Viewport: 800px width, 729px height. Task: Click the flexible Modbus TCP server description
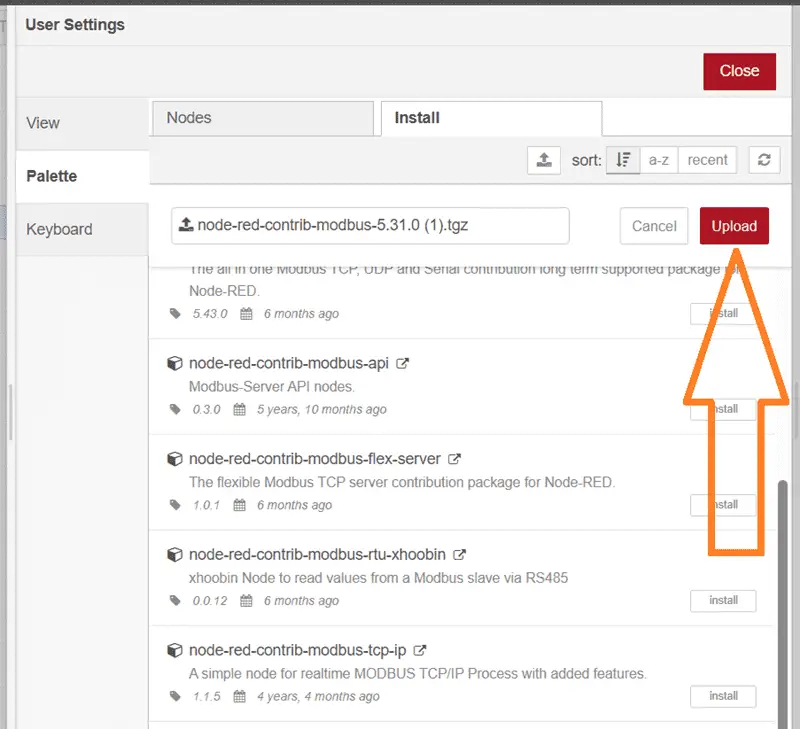(402, 482)
